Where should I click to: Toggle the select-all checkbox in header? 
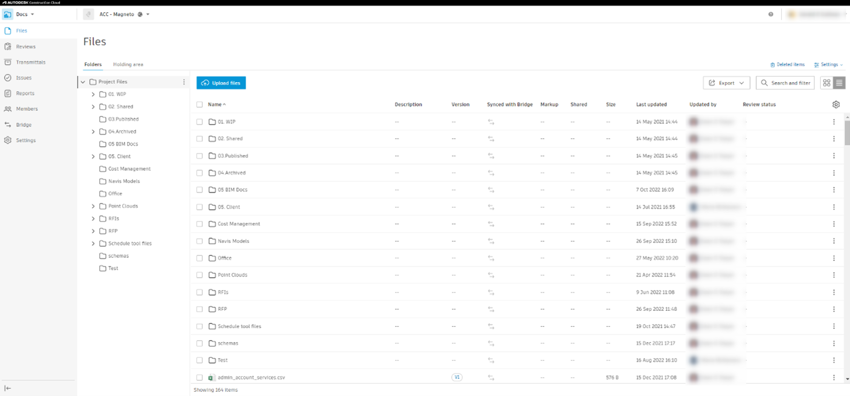coord(199,105)
